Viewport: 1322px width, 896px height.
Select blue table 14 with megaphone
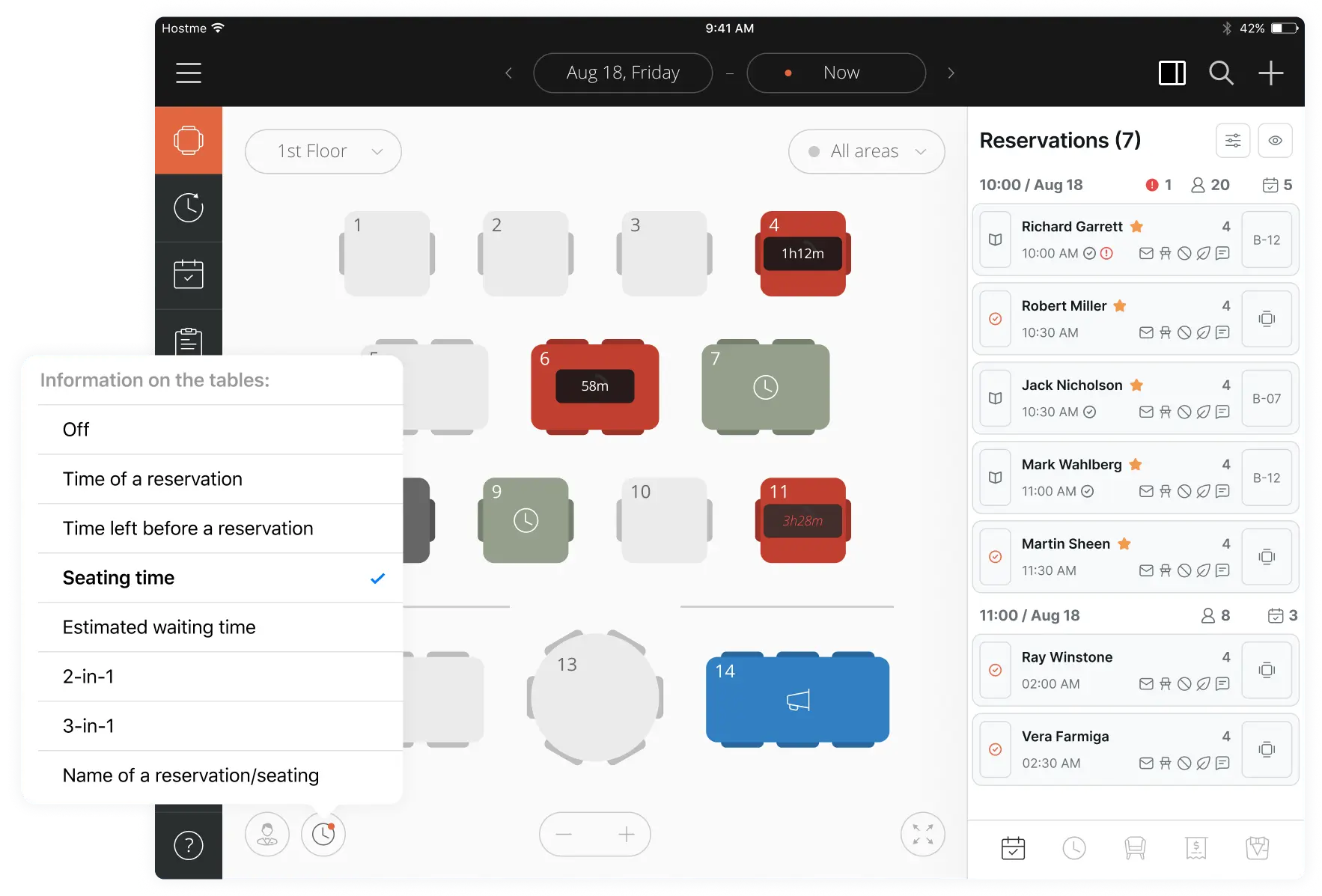coord(798,699)
